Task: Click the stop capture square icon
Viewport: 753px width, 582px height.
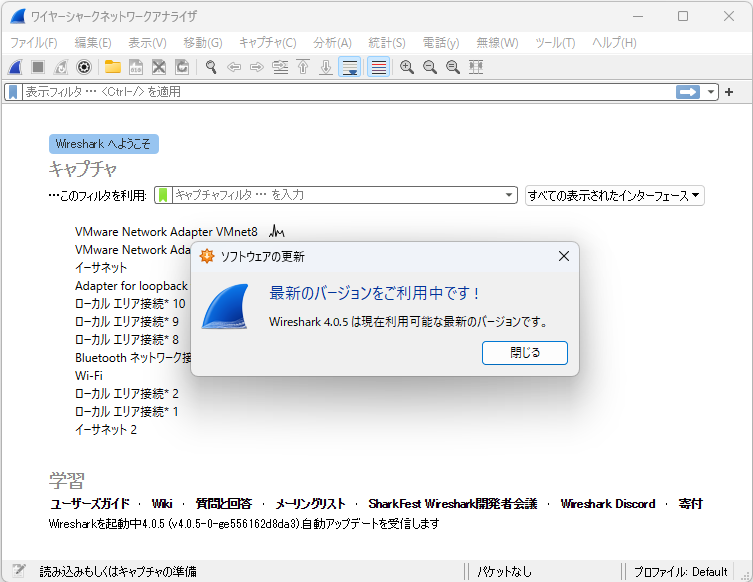Action: pos(38,67)
